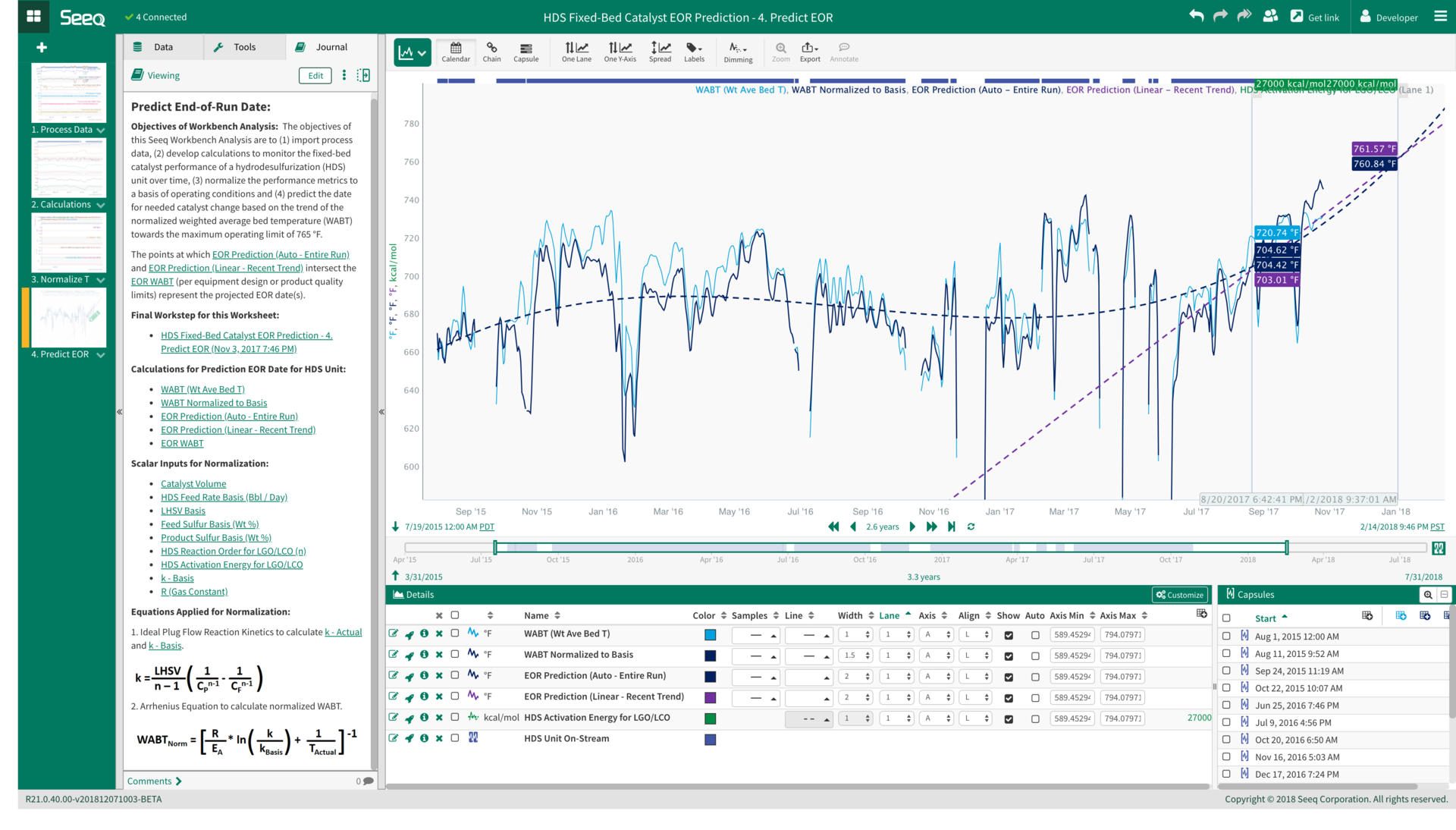
Task: Toggle signal Labels on the chart
Action: 694,52
